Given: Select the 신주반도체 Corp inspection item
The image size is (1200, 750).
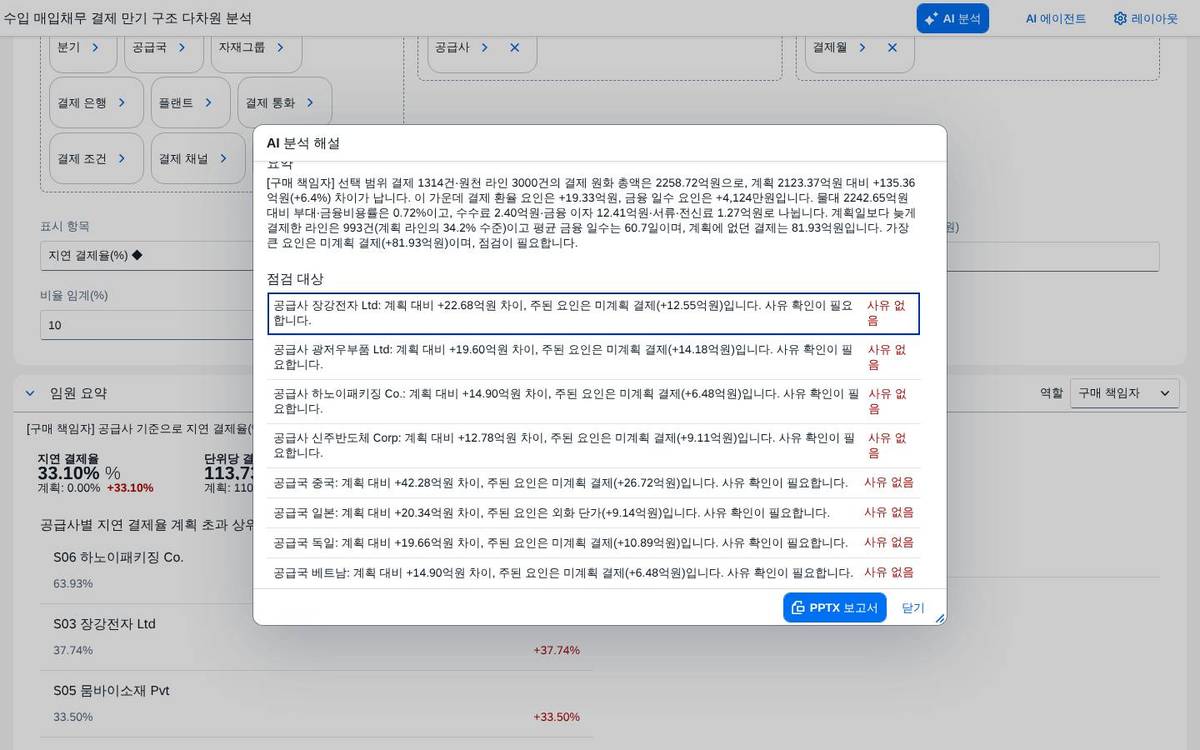Looking at the screenshot, I should tap(593, 445).
